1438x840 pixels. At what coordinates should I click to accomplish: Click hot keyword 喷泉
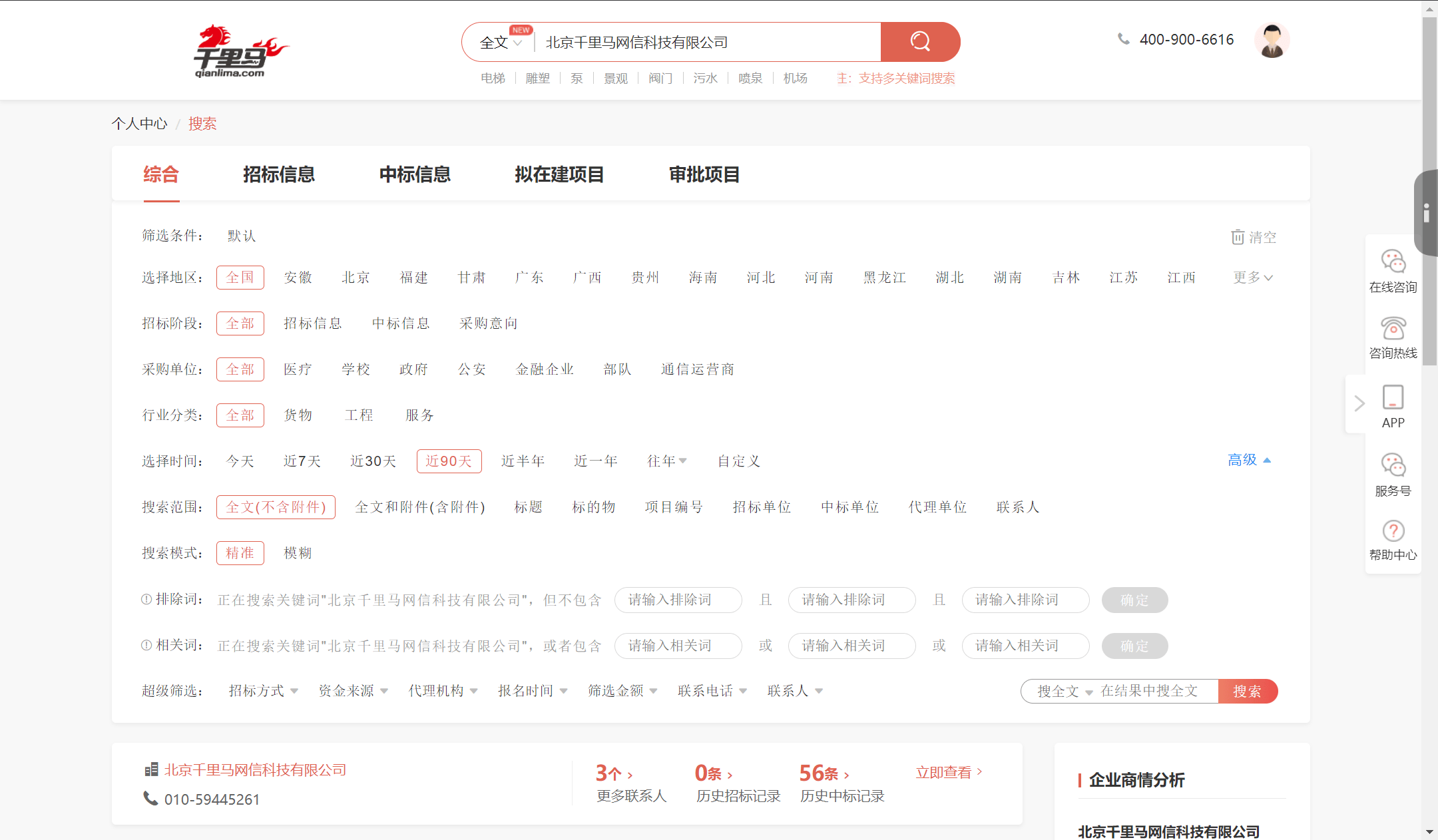pos(750,79)
